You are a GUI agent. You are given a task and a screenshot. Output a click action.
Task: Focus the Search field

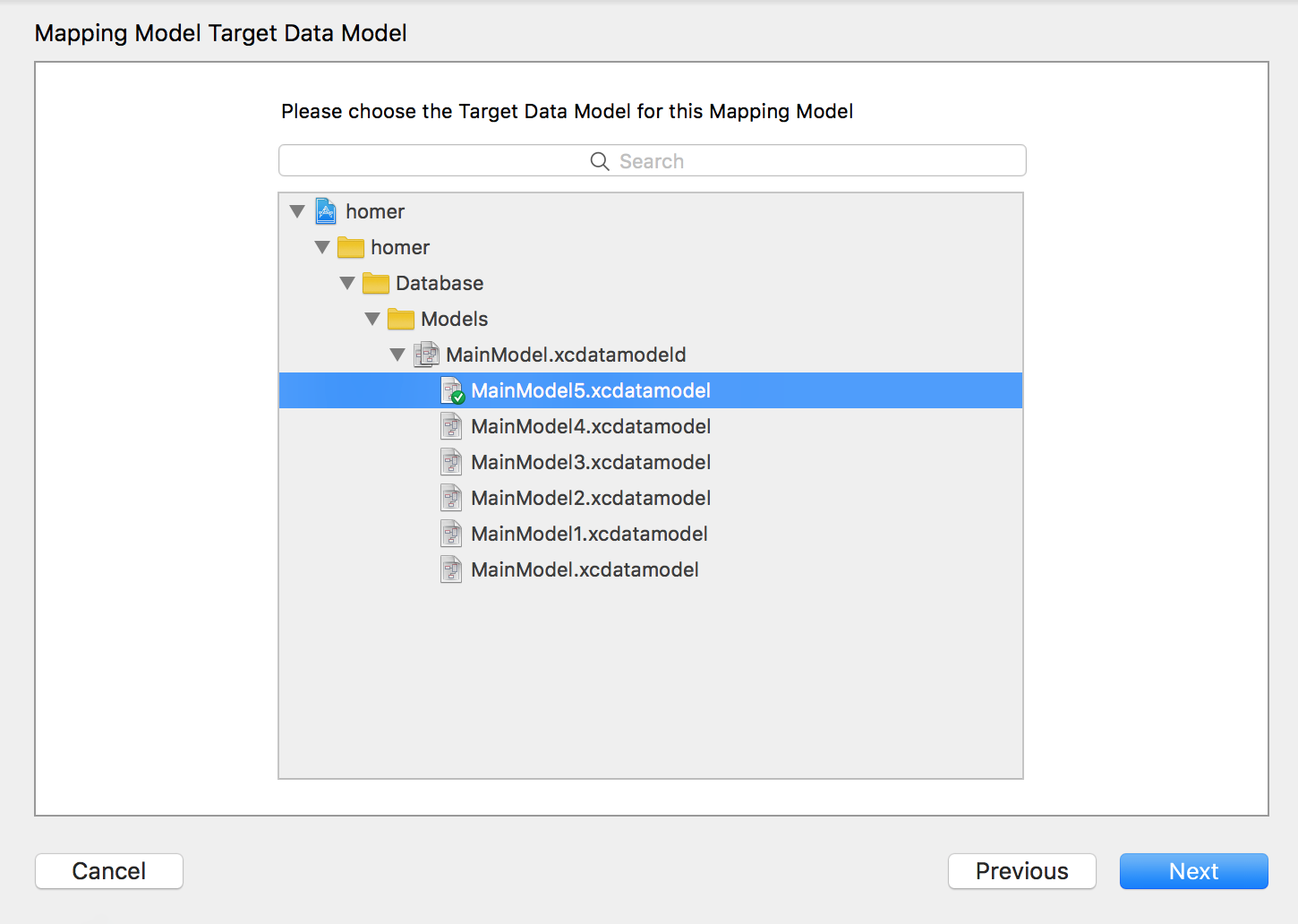[x=652, y=161]
